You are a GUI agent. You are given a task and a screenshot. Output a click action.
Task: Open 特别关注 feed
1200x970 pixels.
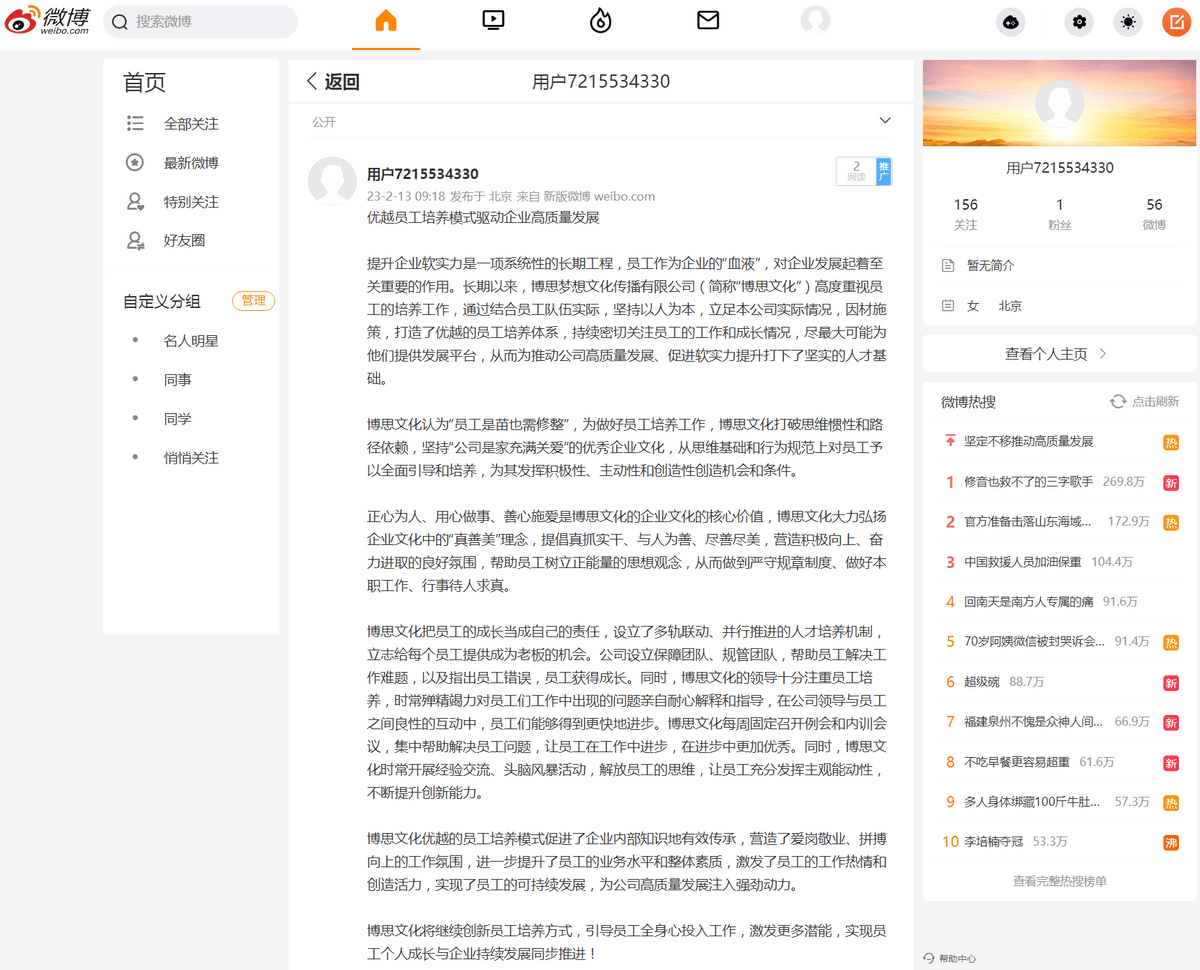190,202
